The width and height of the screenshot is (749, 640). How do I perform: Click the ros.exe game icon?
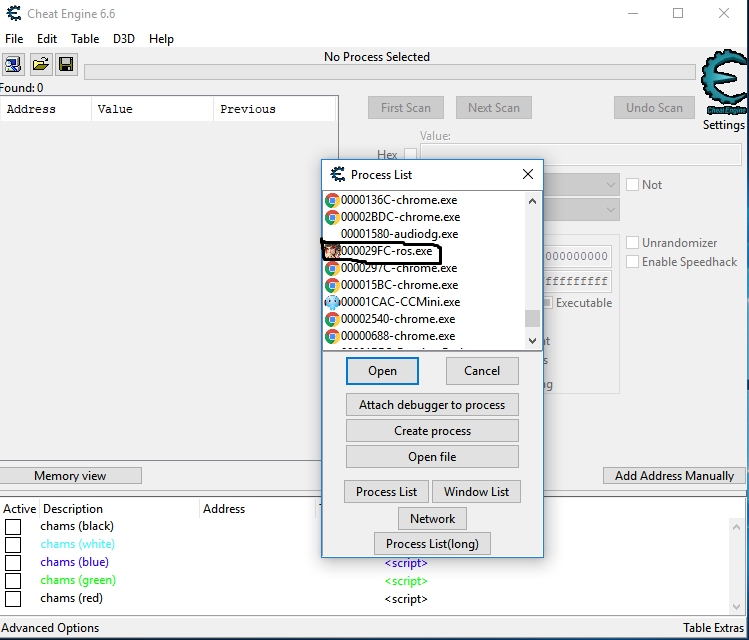click(332, 251)
